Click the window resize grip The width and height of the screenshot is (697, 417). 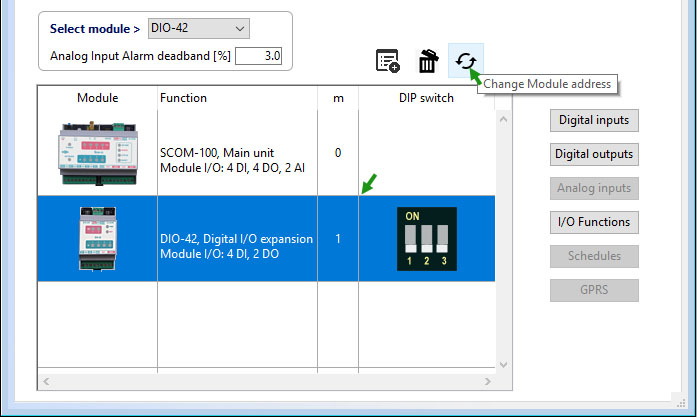[681, 402]
